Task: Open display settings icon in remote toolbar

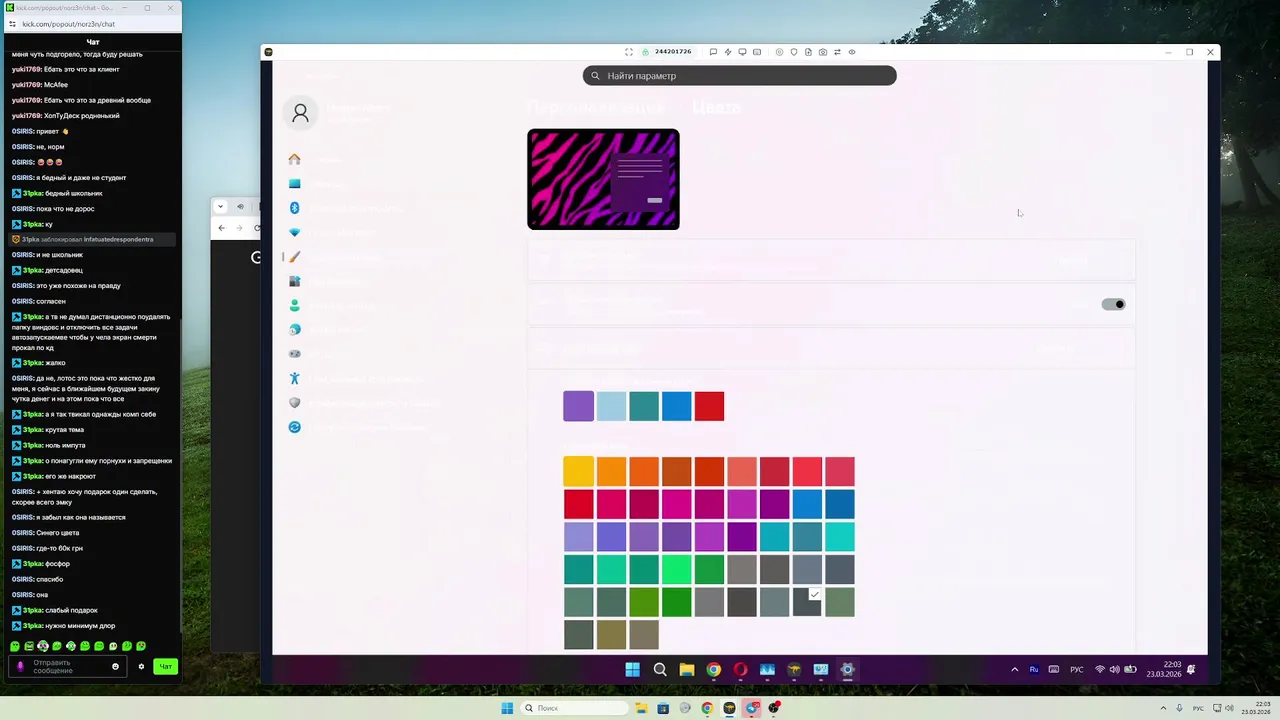Action: (741, 52)
